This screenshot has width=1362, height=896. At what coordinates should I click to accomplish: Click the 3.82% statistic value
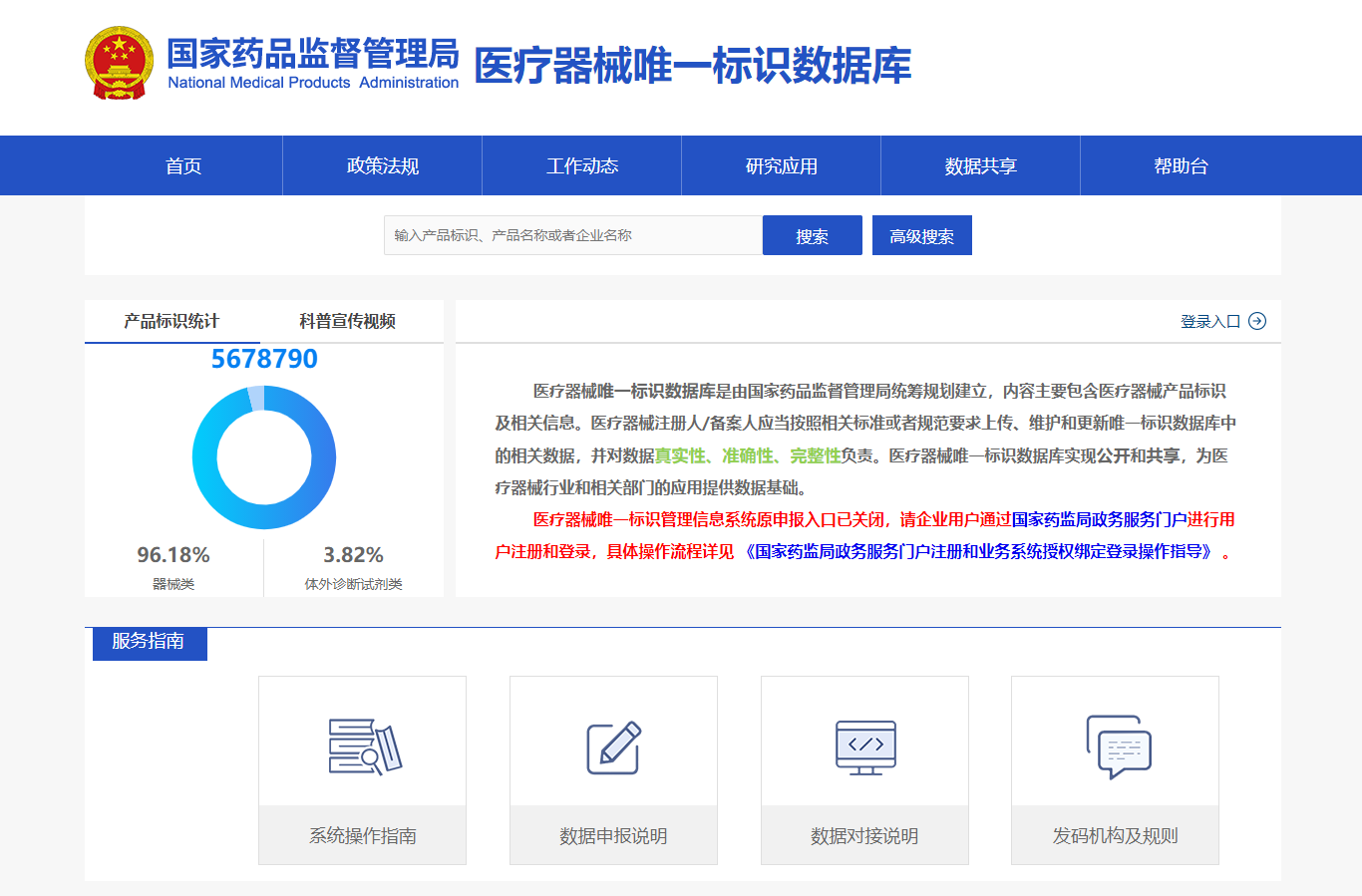coord(353,555)
